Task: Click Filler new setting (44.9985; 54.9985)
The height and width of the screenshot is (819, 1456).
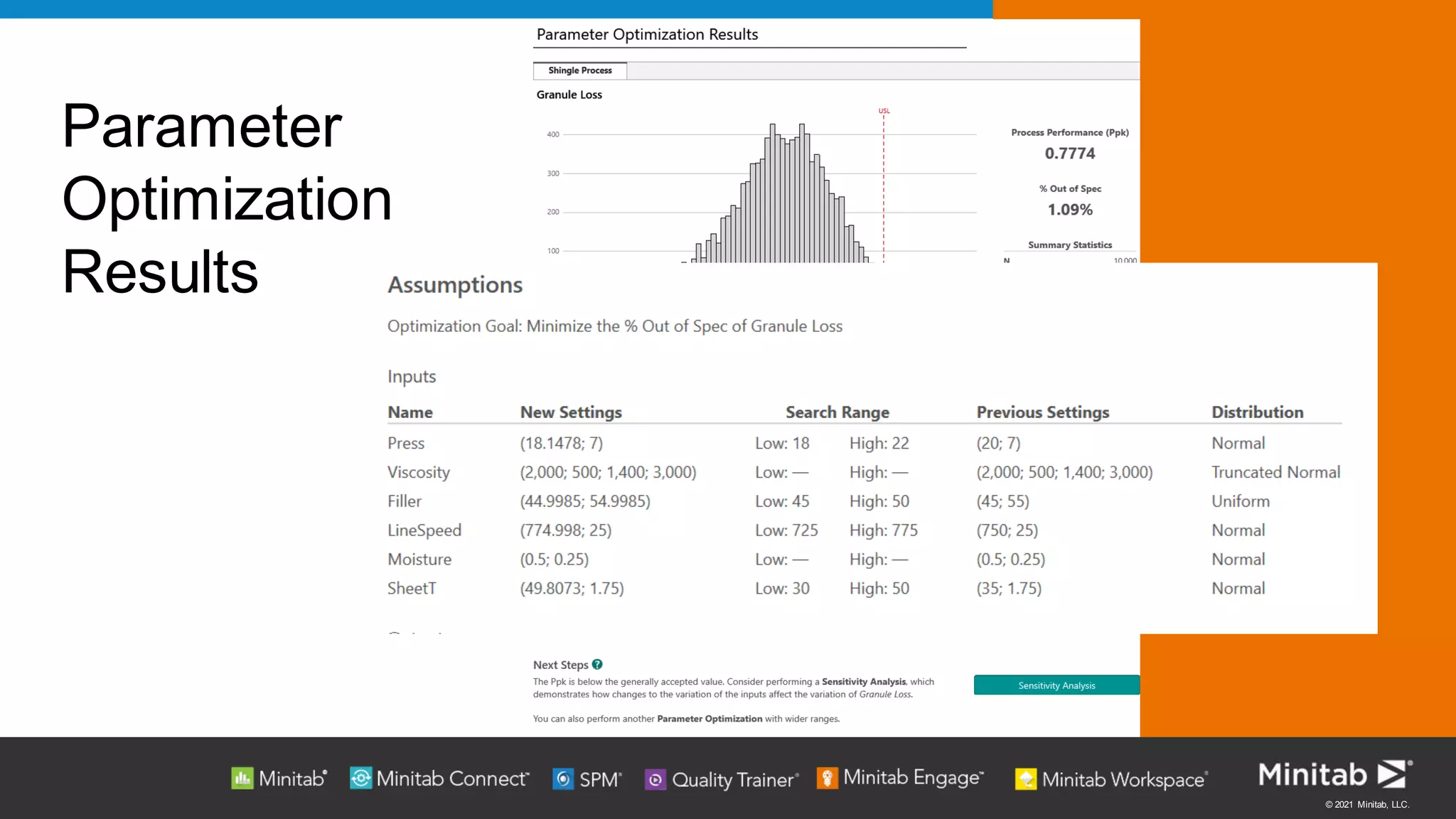Action: click(x=585, y=501)
